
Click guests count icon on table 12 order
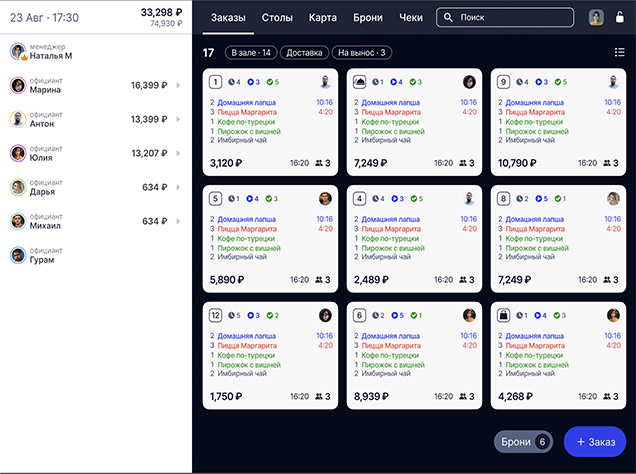[319, 397]
